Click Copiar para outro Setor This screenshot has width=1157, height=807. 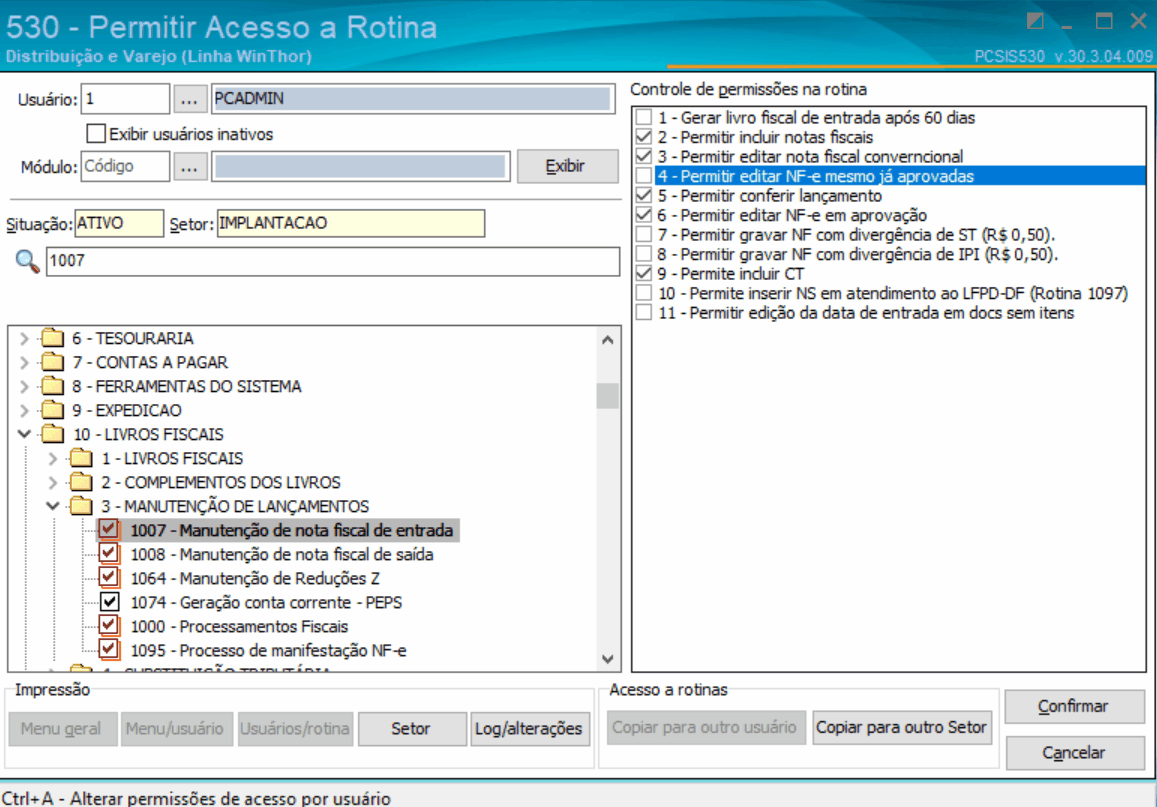click(x=901, y=727)
